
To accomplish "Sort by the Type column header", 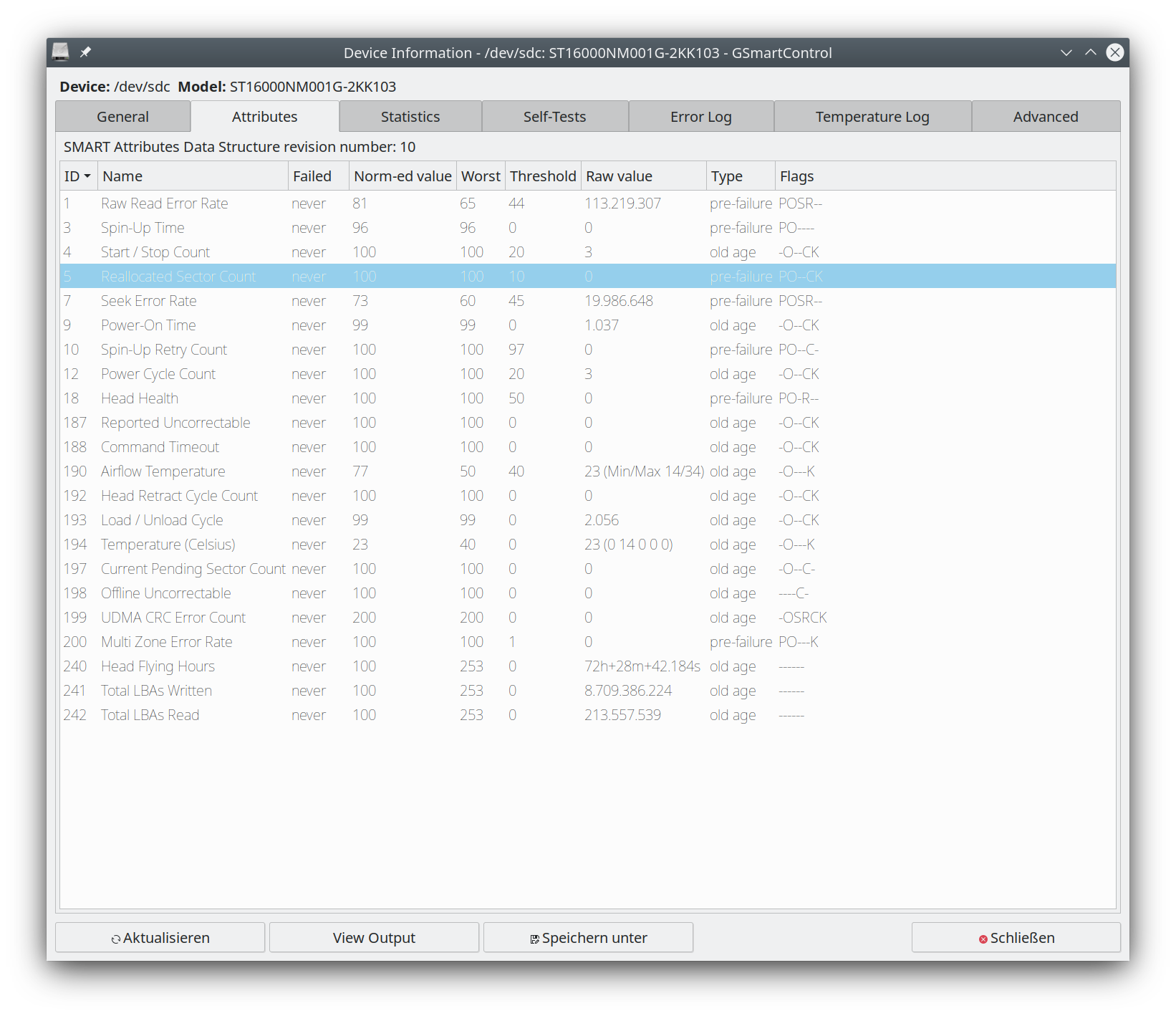I will coord(741,176).
